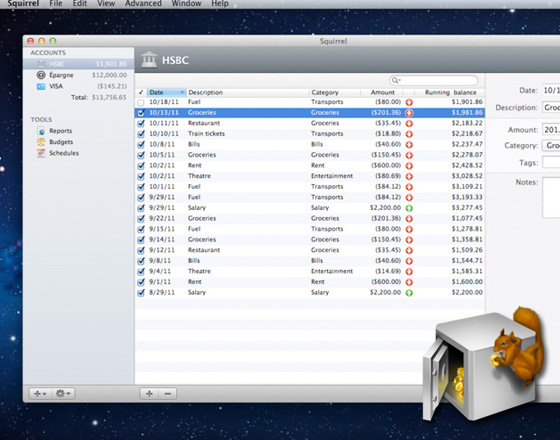560x440 pixels.
Task: Uncheck the 9/12/11 Restaurant checkbox
Action: click(141, 250)
